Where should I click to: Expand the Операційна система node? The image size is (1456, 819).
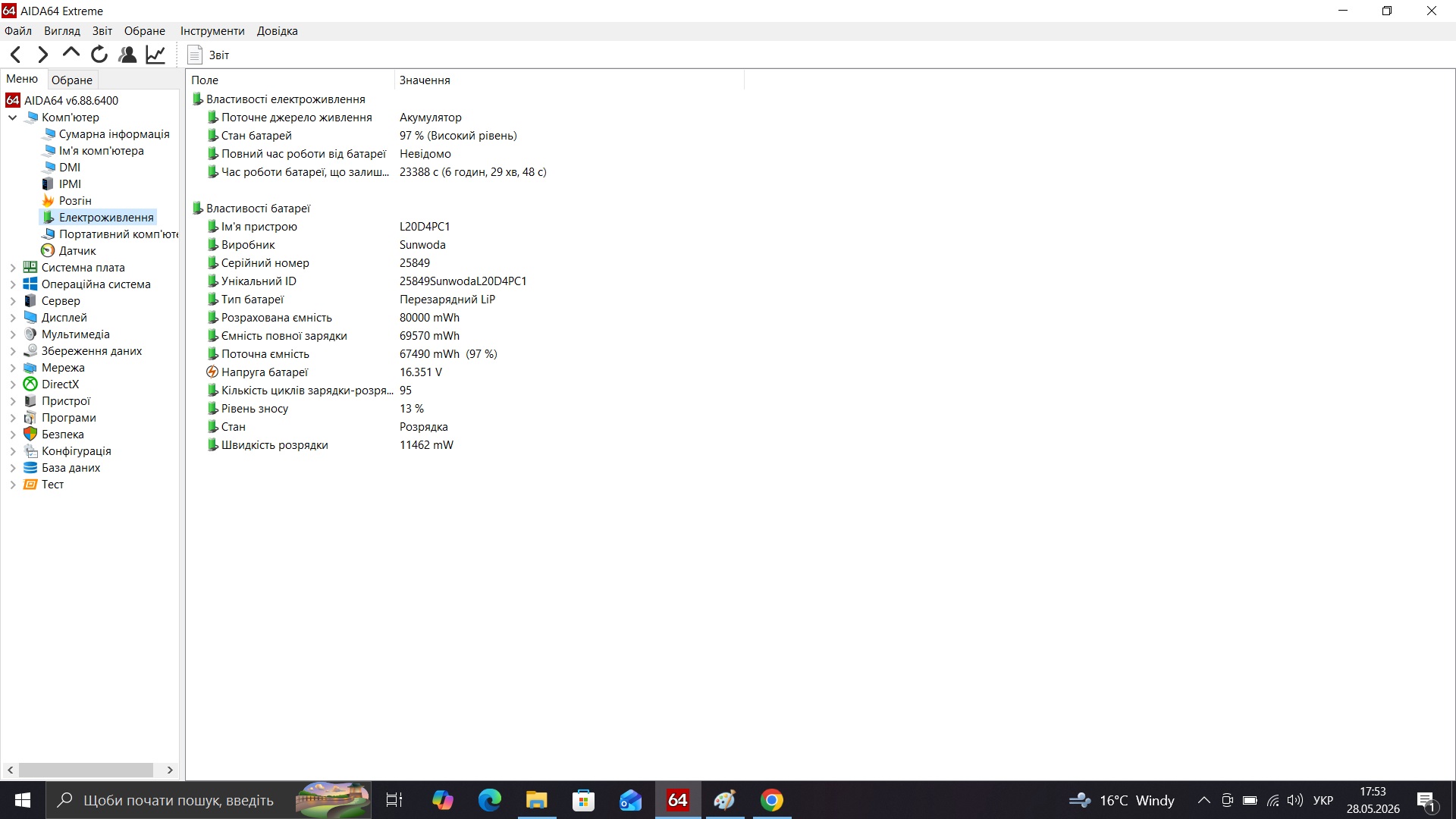(x=13, y=284)
